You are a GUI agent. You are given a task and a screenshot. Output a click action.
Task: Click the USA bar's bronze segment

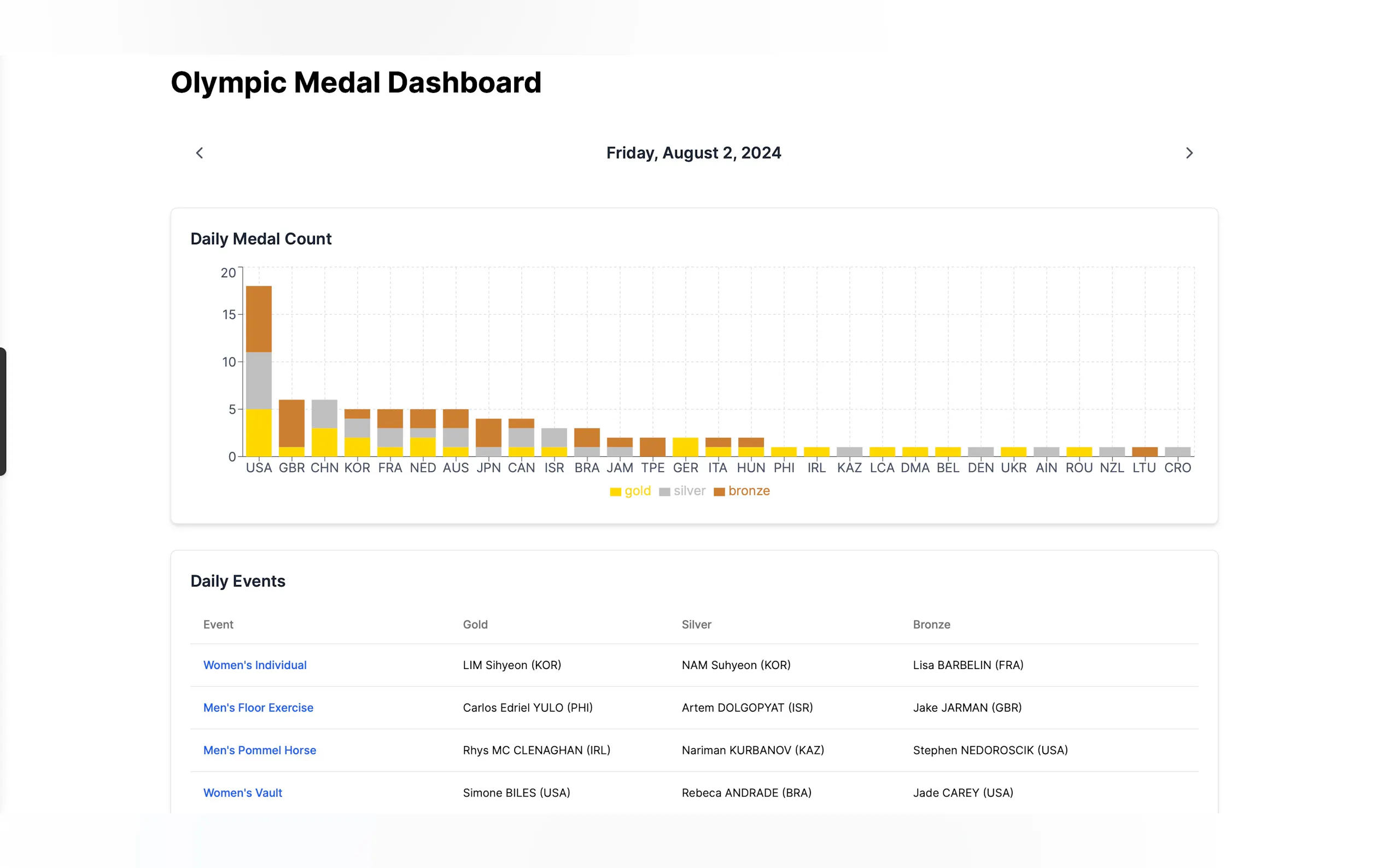pos(259,319)
